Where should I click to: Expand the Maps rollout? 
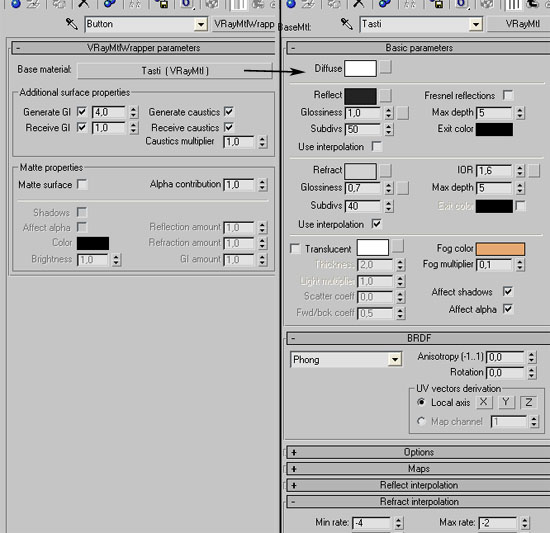coord(418,468)
